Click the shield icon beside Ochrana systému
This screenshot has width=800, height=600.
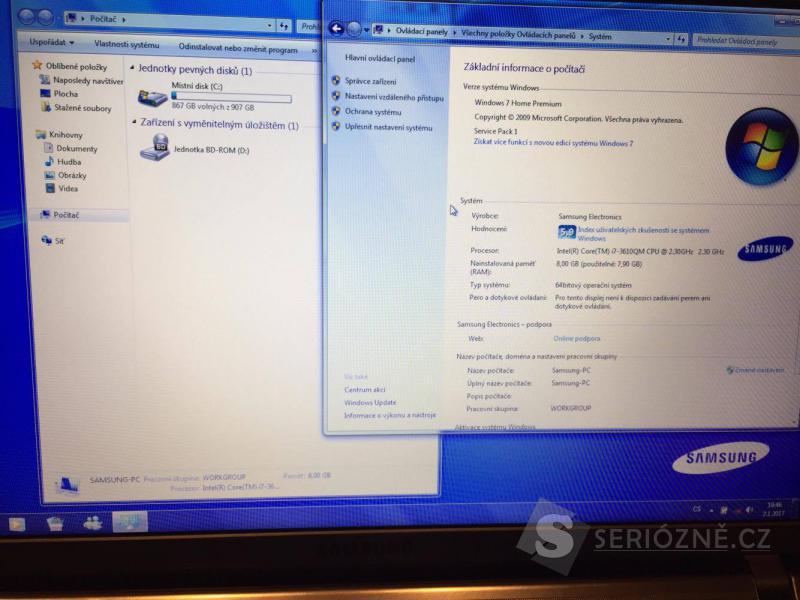click(336, 111)
